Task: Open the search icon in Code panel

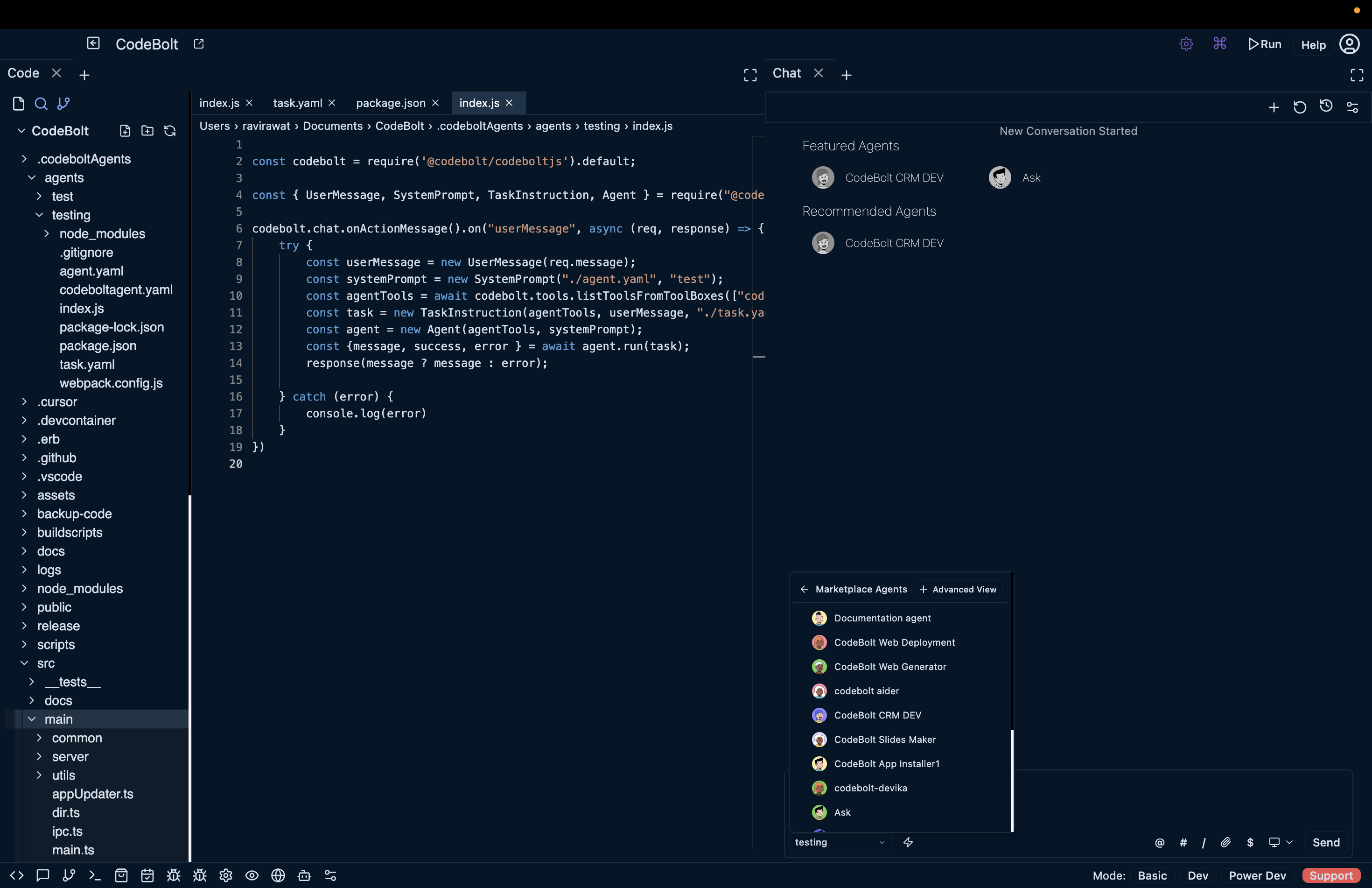Action: coord(41,103)
